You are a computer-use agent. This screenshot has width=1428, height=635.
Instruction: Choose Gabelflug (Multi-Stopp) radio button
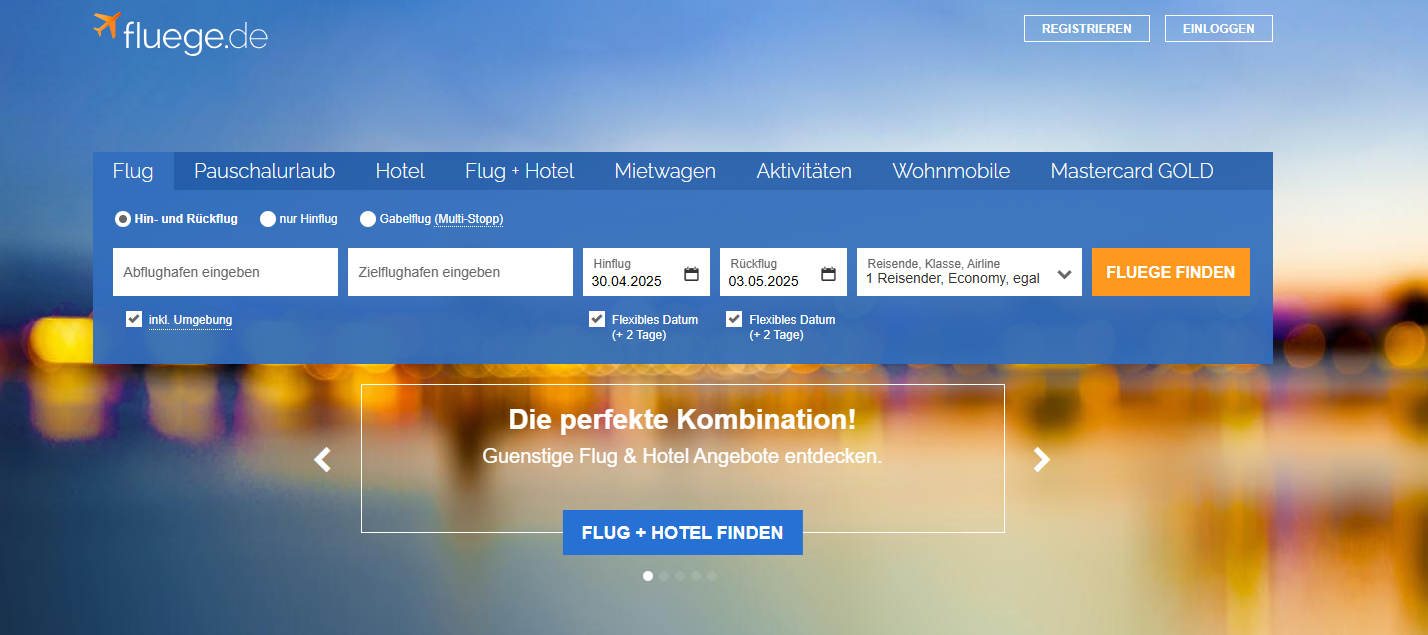(x=368, y=219)
